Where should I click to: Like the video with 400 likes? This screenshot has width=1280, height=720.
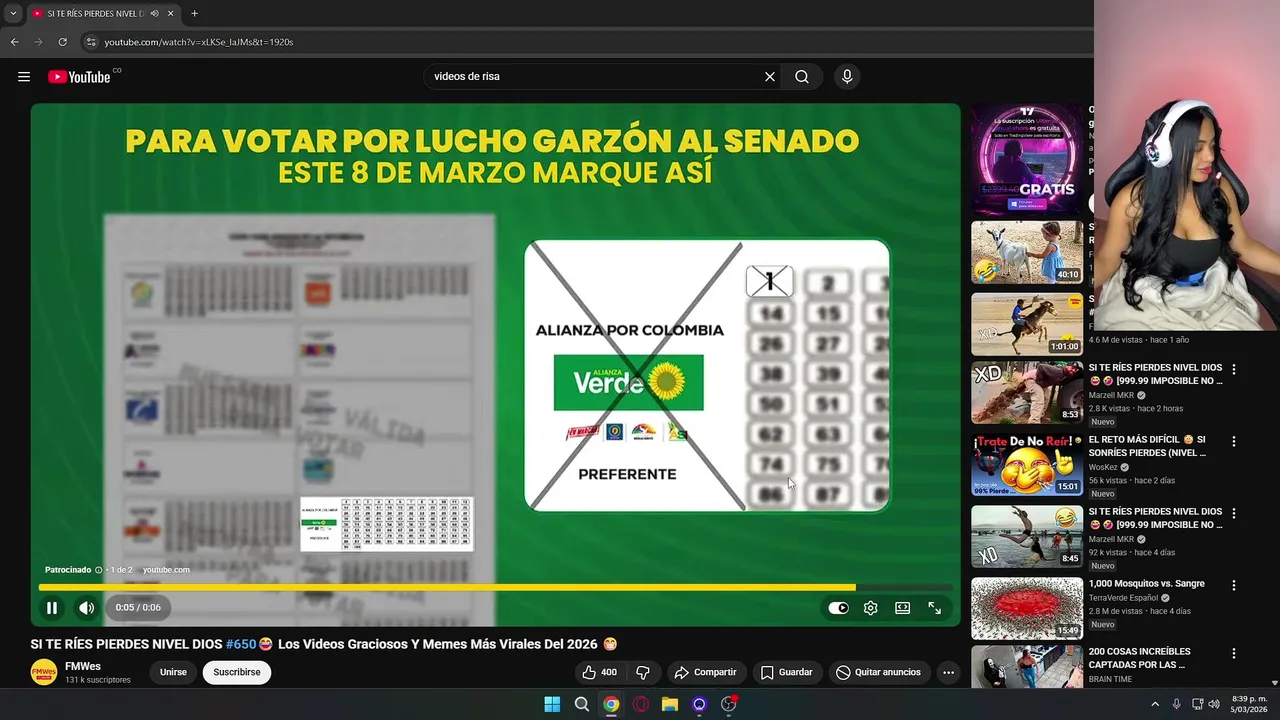(599, 672)
